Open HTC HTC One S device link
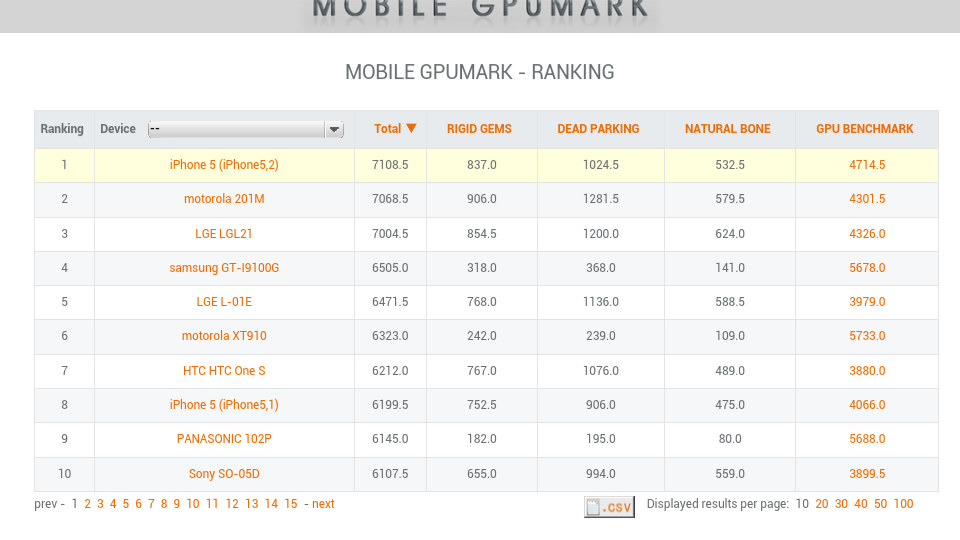Viewport: 960px width, 540px height. tap(224, 371)
